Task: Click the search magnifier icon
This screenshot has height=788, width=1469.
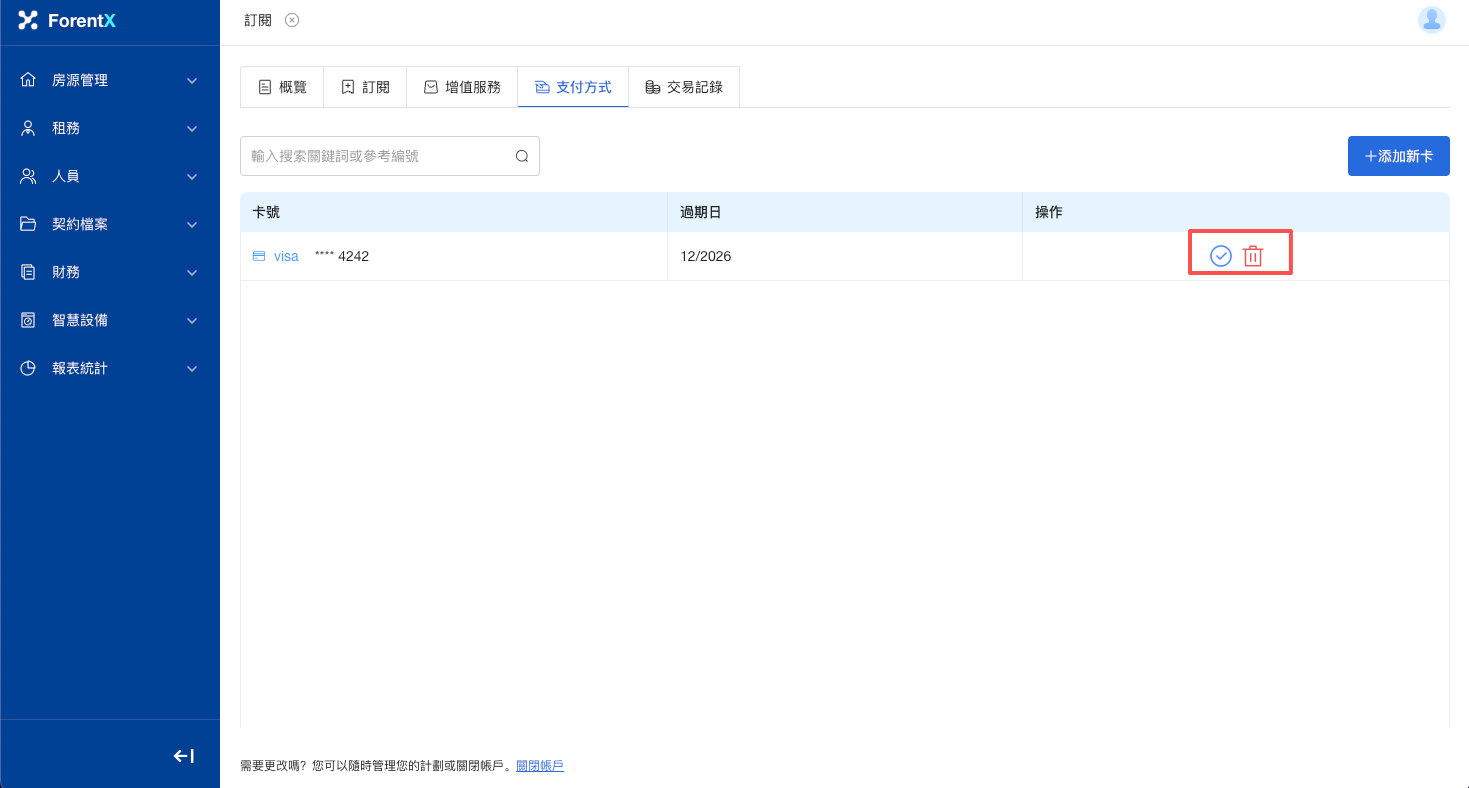Action: (x=521, y=156)
